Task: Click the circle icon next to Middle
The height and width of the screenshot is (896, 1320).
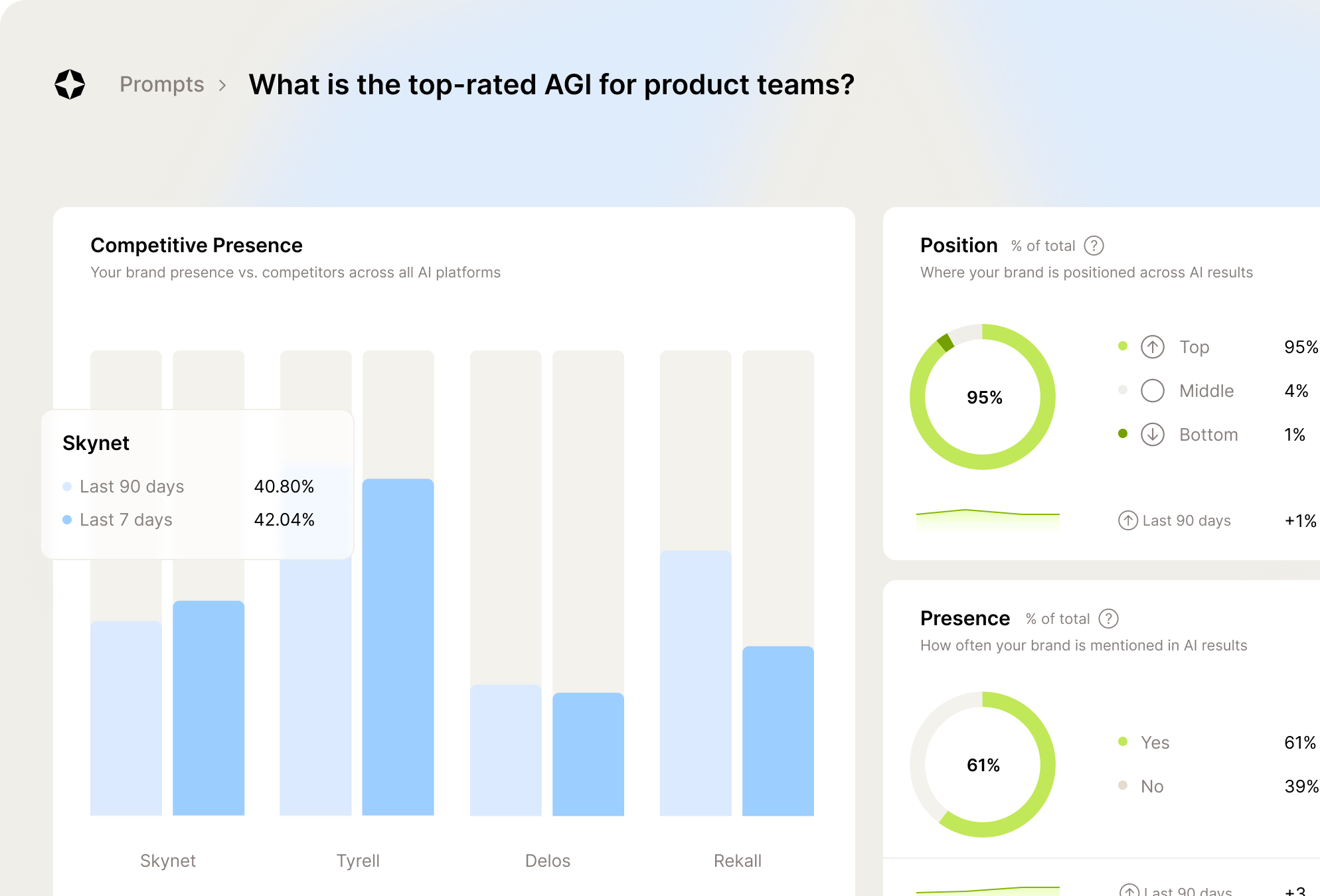Action: tap(1153, 390)
